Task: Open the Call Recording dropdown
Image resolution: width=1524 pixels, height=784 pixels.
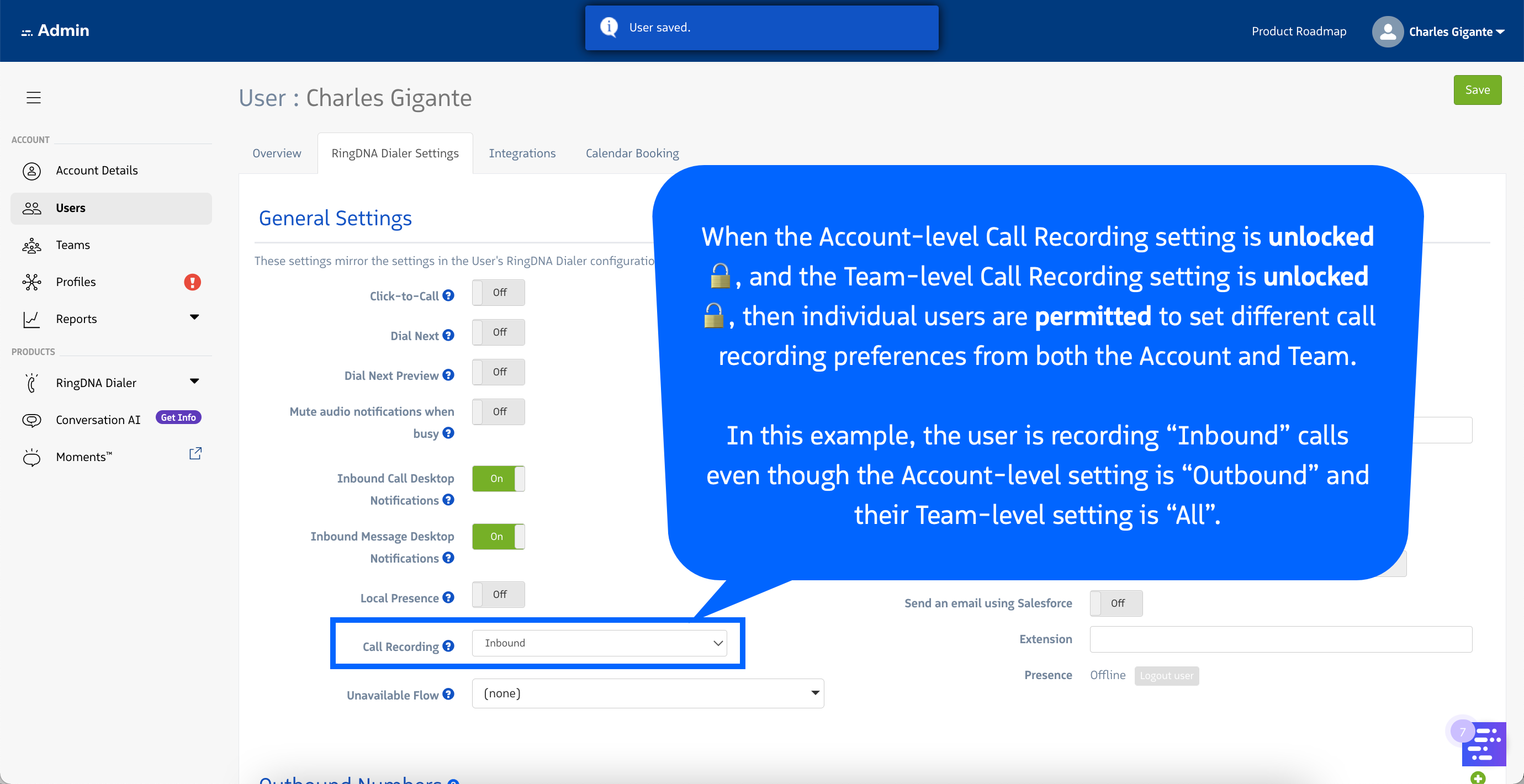Action: coord(599,643)
